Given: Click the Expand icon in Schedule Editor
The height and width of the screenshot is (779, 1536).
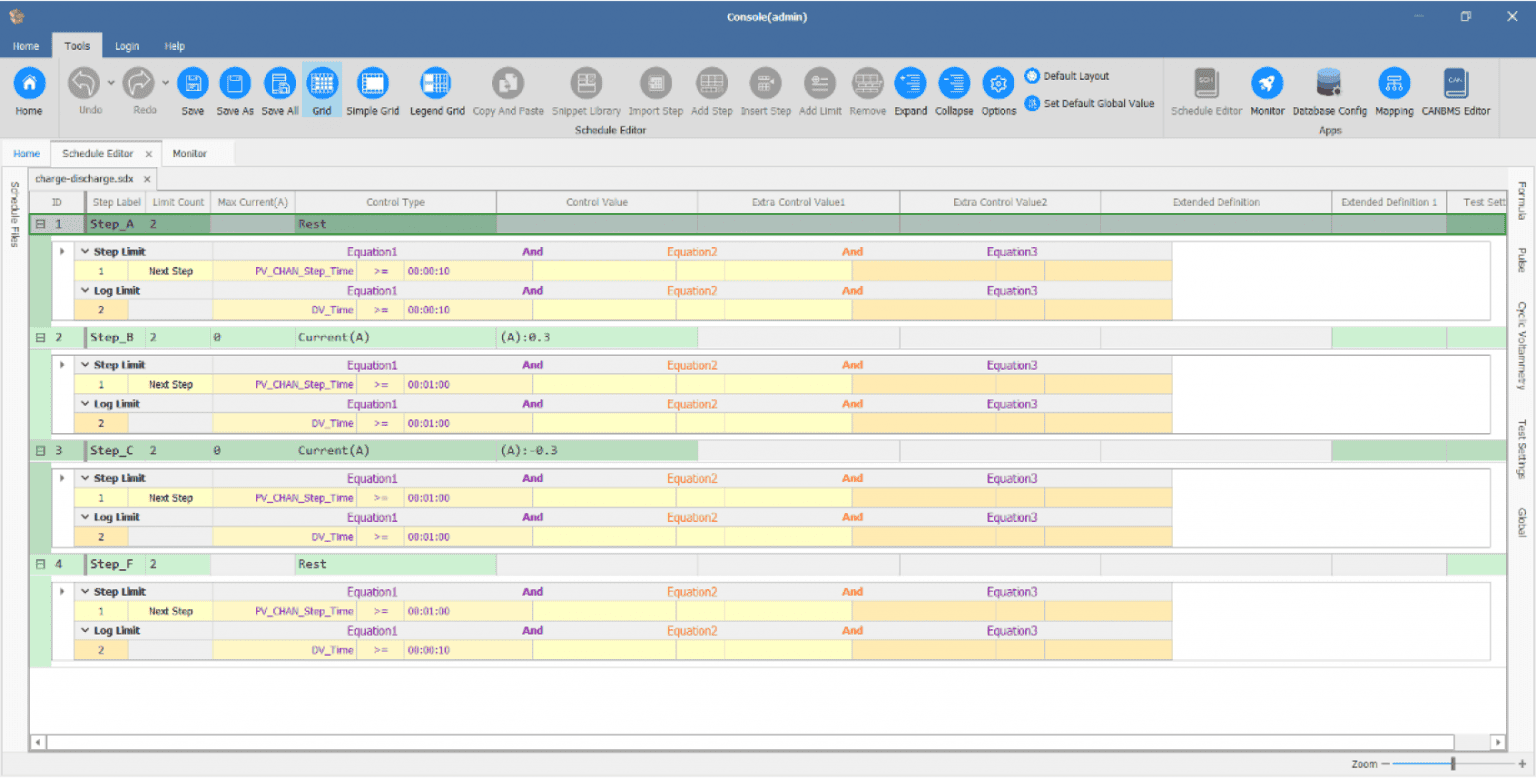Looking at the screenshot, I should pos(910,90).
